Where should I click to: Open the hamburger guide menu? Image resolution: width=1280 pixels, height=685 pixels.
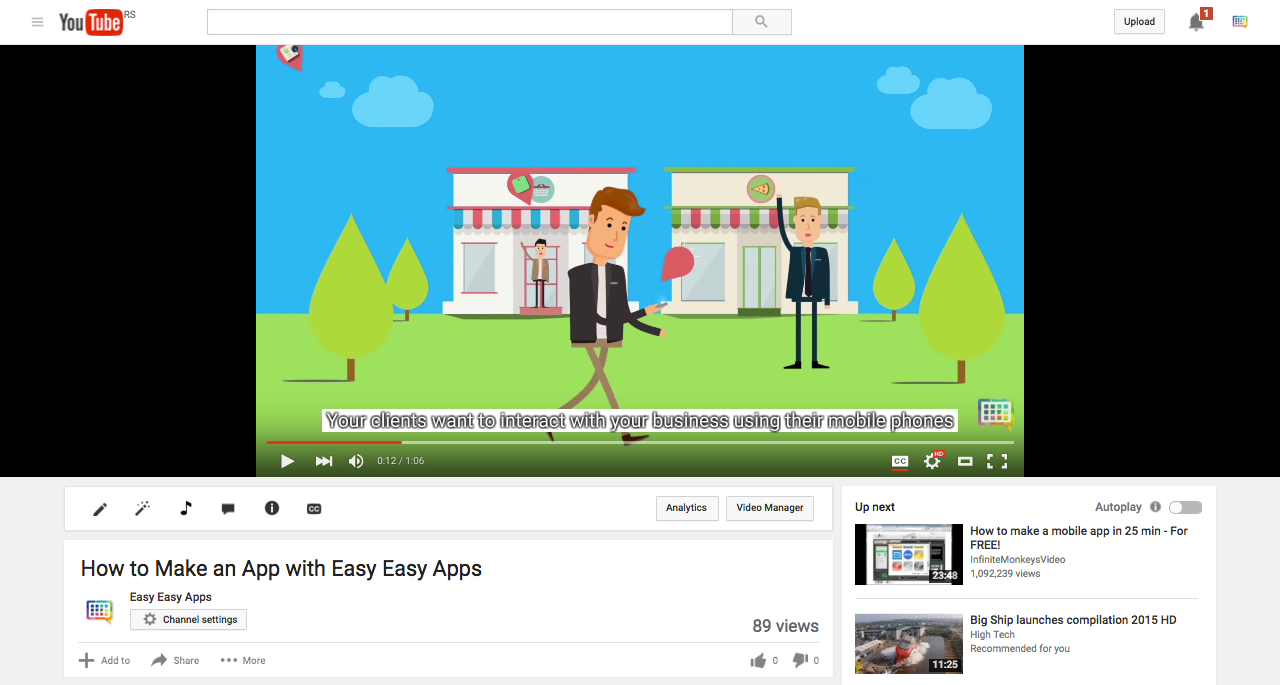(x=37, y=21)
